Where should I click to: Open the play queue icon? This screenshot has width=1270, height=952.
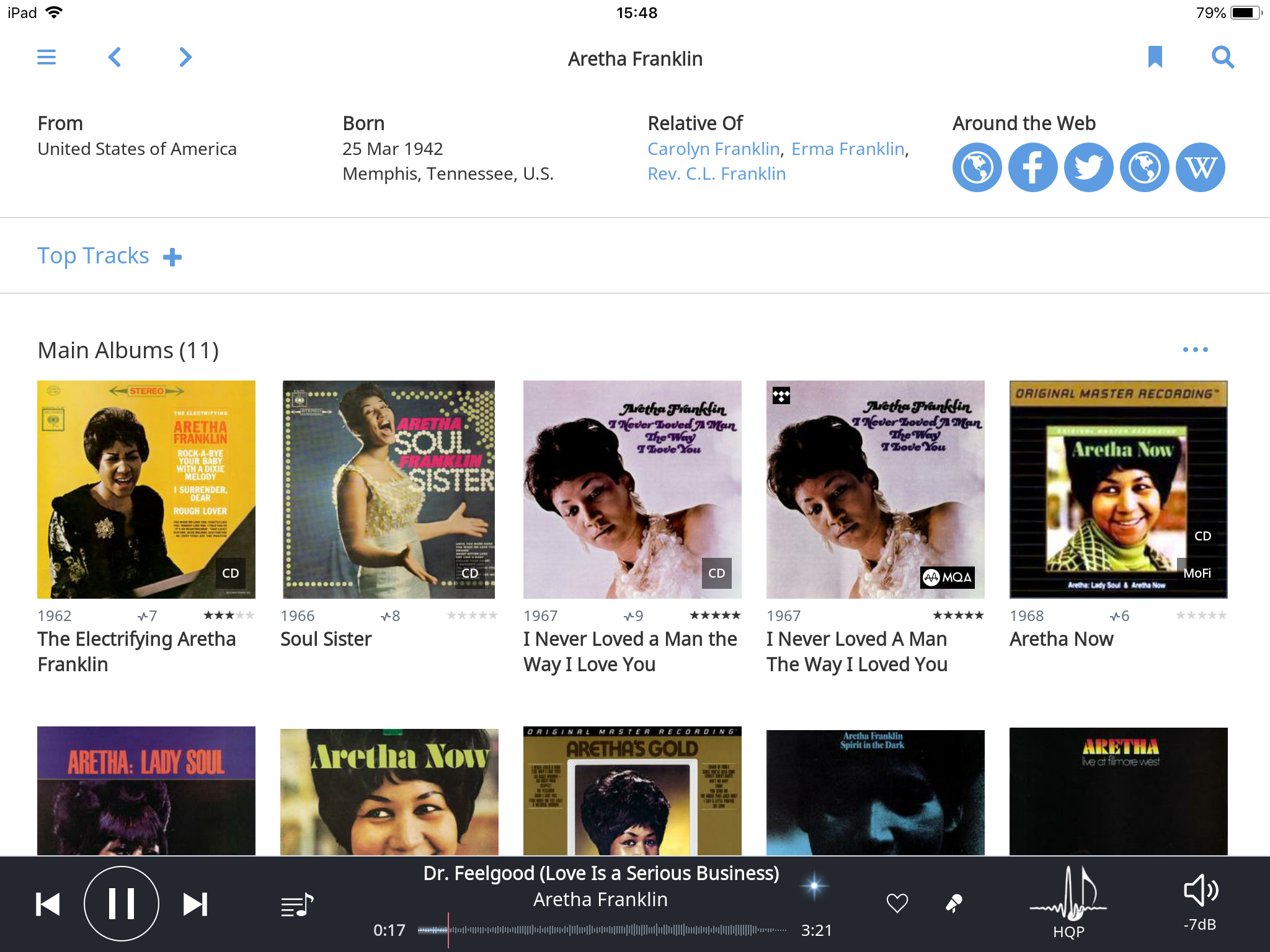[297, 905]
